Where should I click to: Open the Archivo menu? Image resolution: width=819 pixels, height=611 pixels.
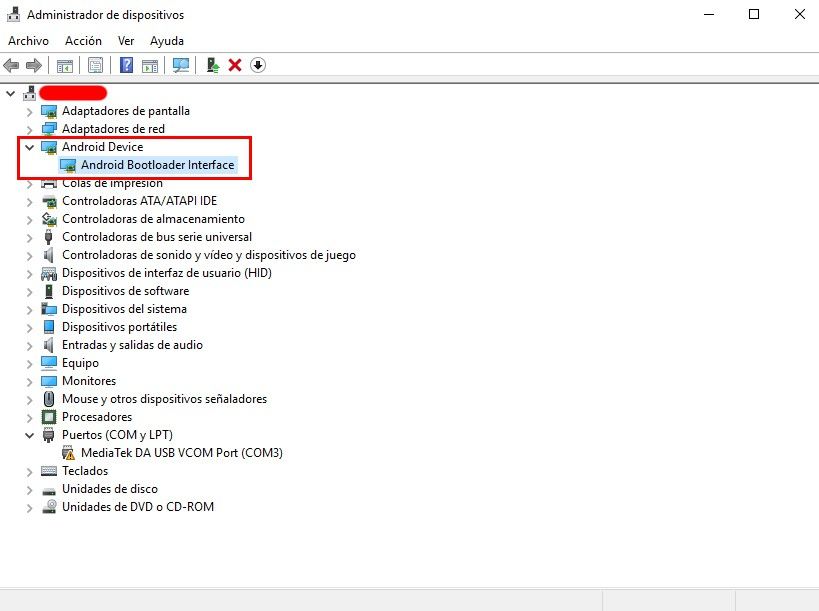pos(28,41)
